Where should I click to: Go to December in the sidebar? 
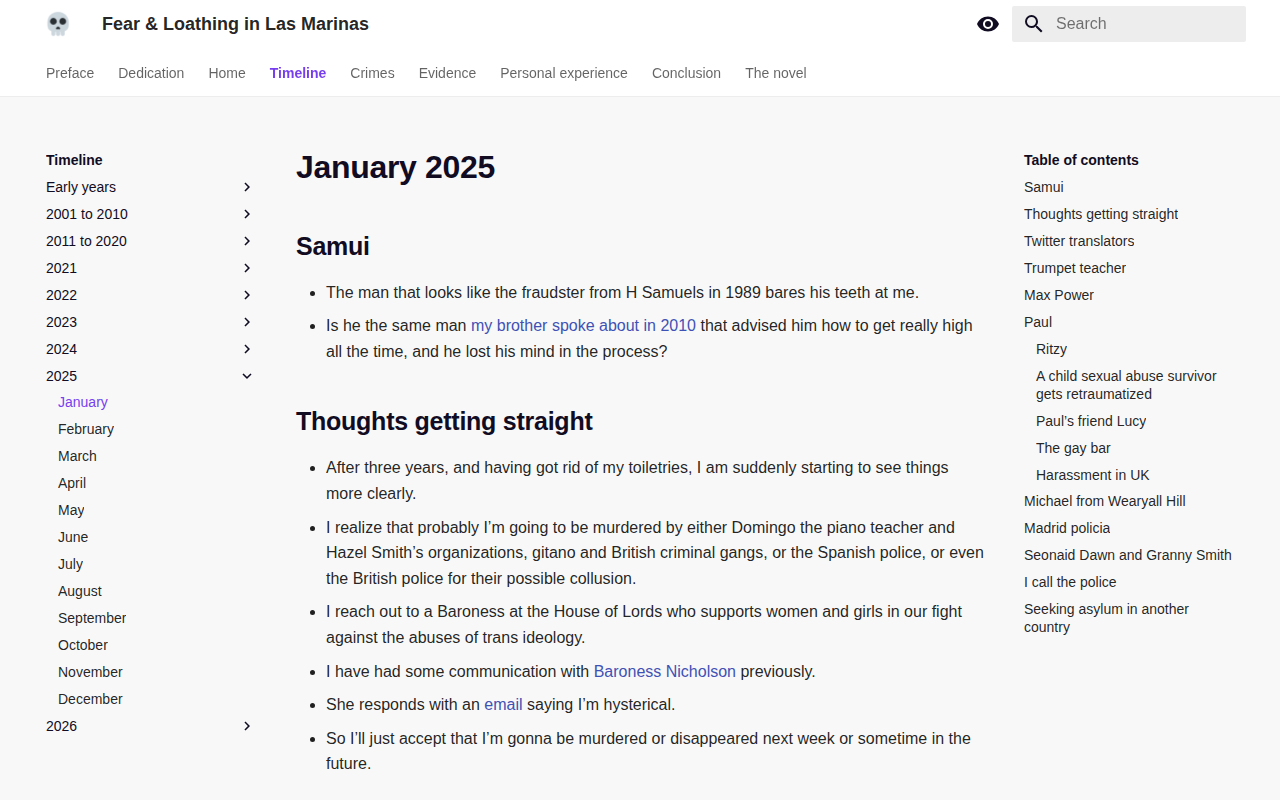click(90, 699)
